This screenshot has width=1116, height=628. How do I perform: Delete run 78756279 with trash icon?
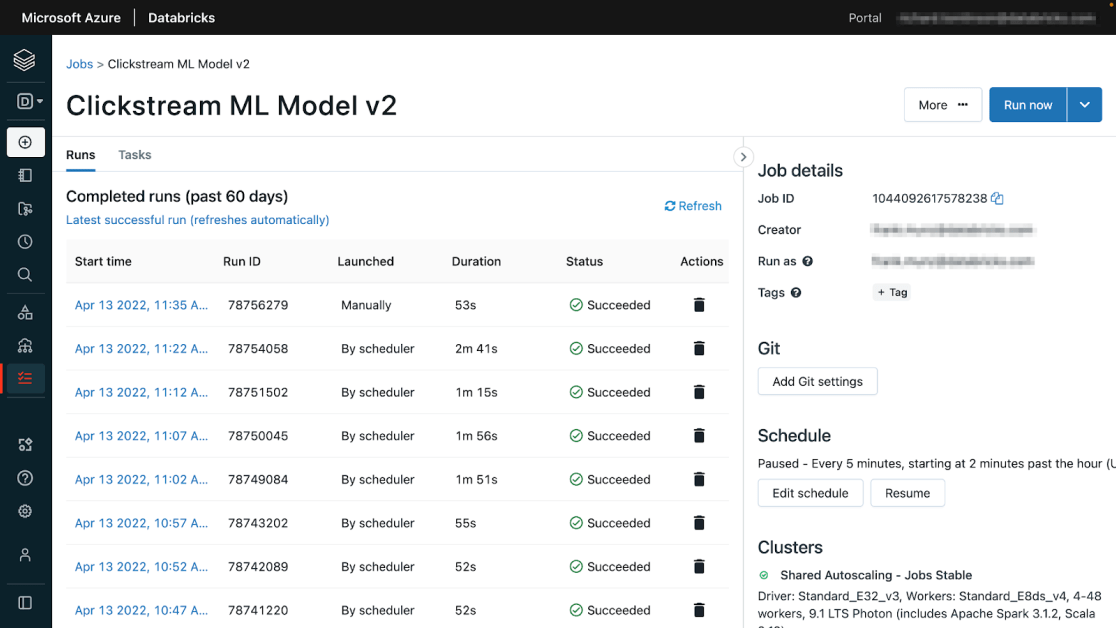699,305
